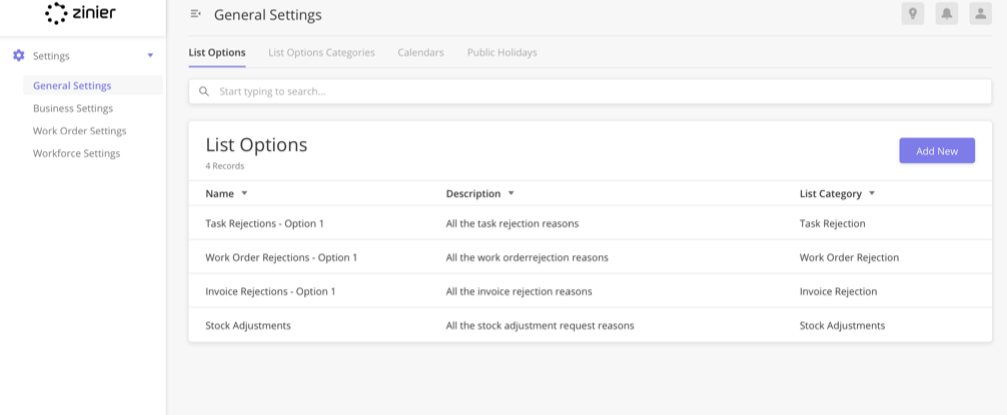This screenshot has height=415, width=1007.
Task: Open the Stock Adjustments row
Action: pyautogui.click(x=590, y=326)
